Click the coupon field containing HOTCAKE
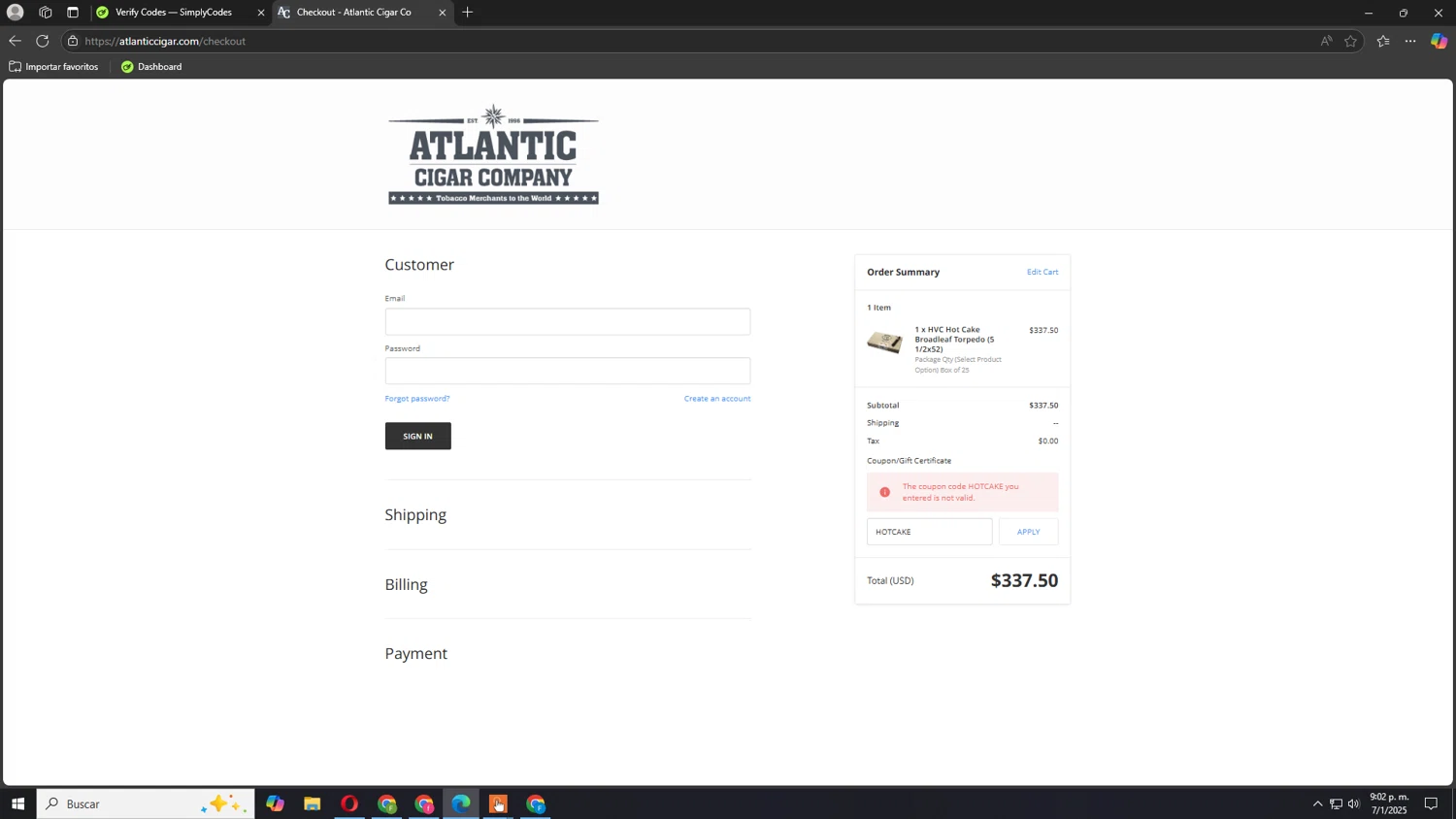This screenshot has height=819, width=1456. tap(929, 532)
